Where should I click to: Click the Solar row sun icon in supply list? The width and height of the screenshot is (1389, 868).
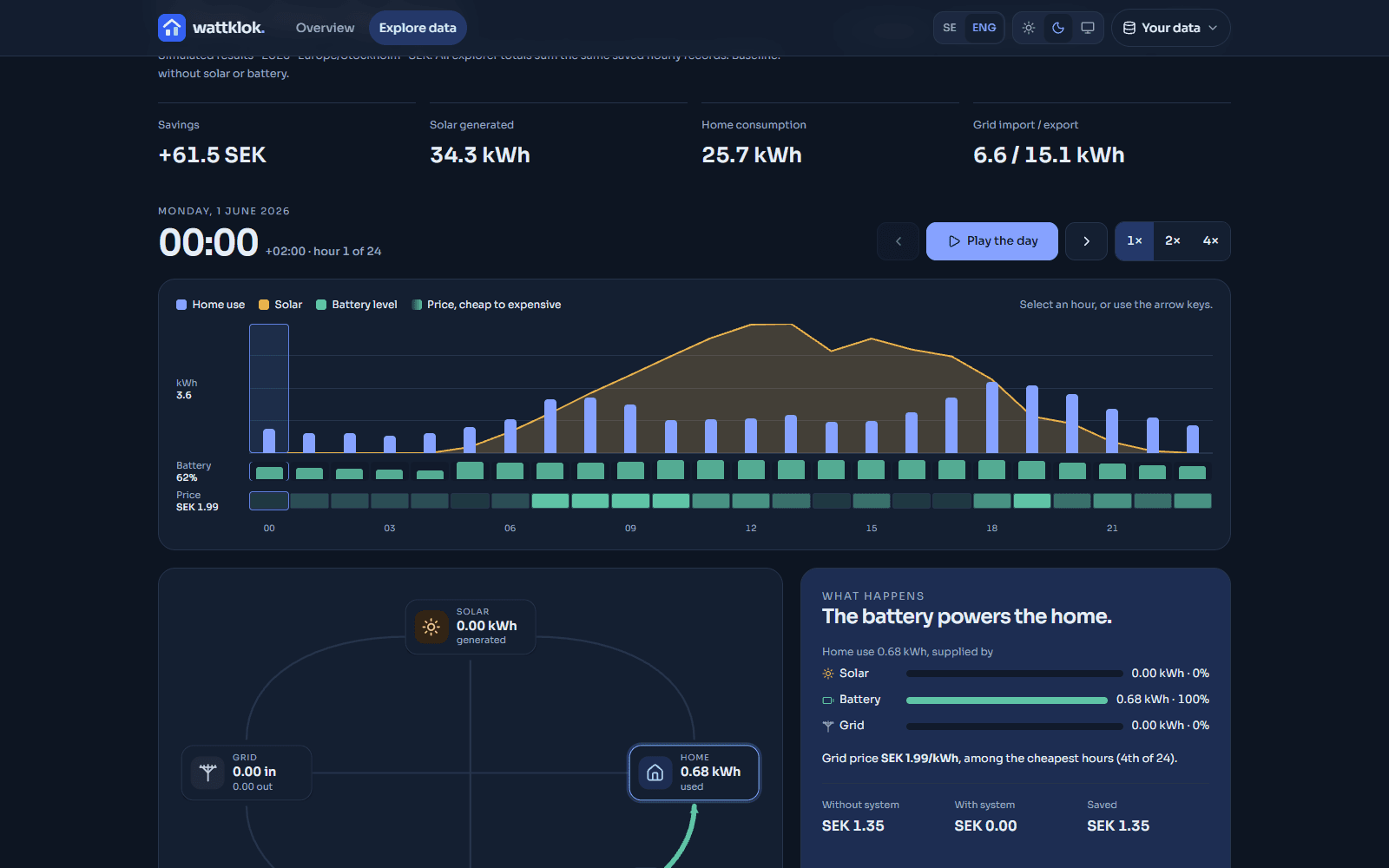point(828,674)
